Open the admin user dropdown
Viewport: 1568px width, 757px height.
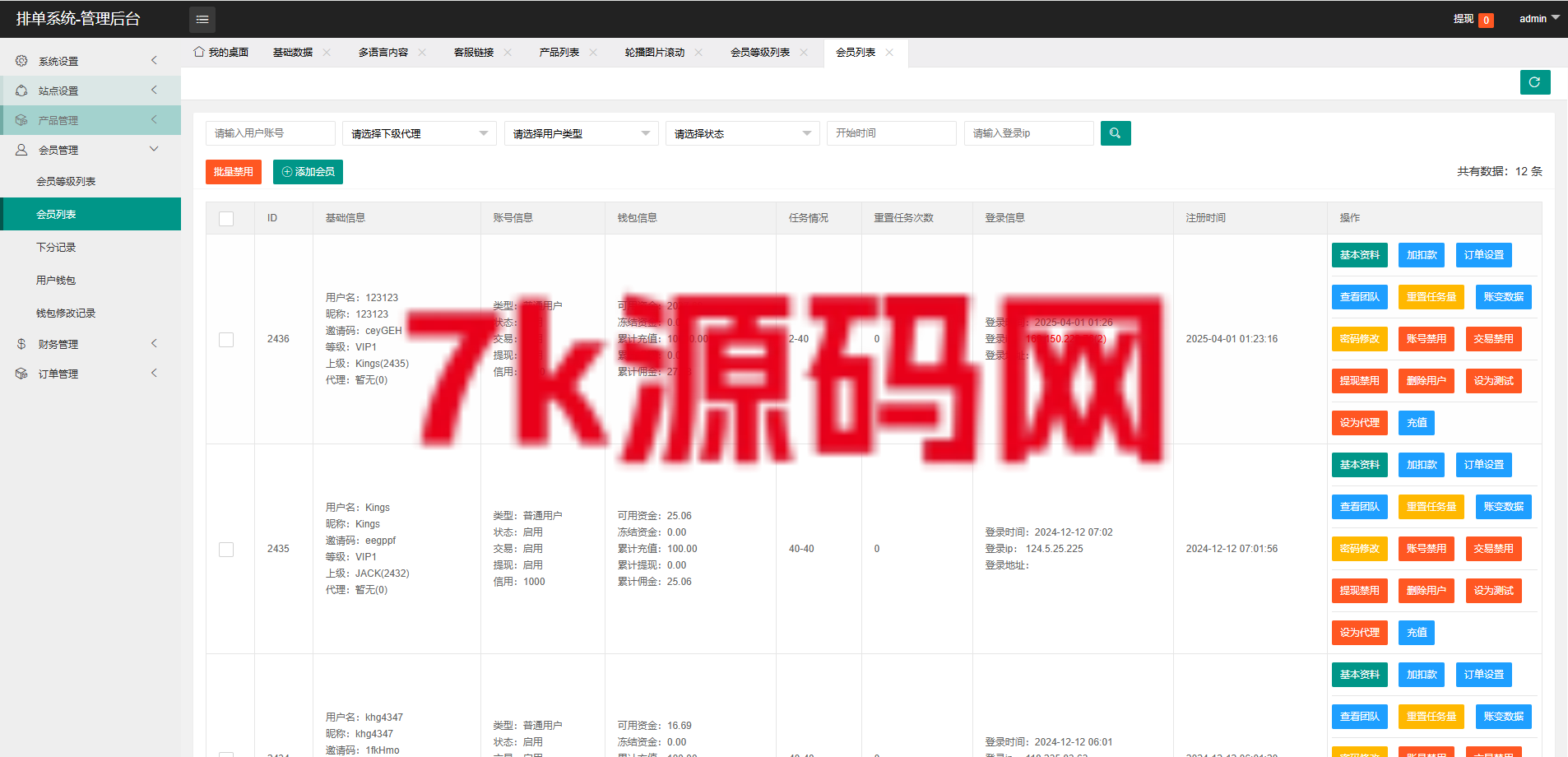click(1539, 18)
